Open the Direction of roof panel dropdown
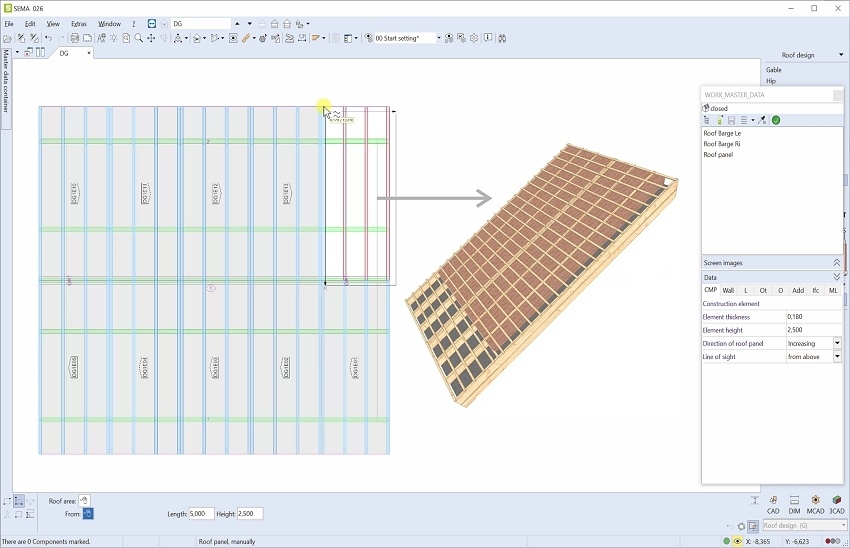Image resolution: width=850 pixels, height=548 pixels. (837, 343)
